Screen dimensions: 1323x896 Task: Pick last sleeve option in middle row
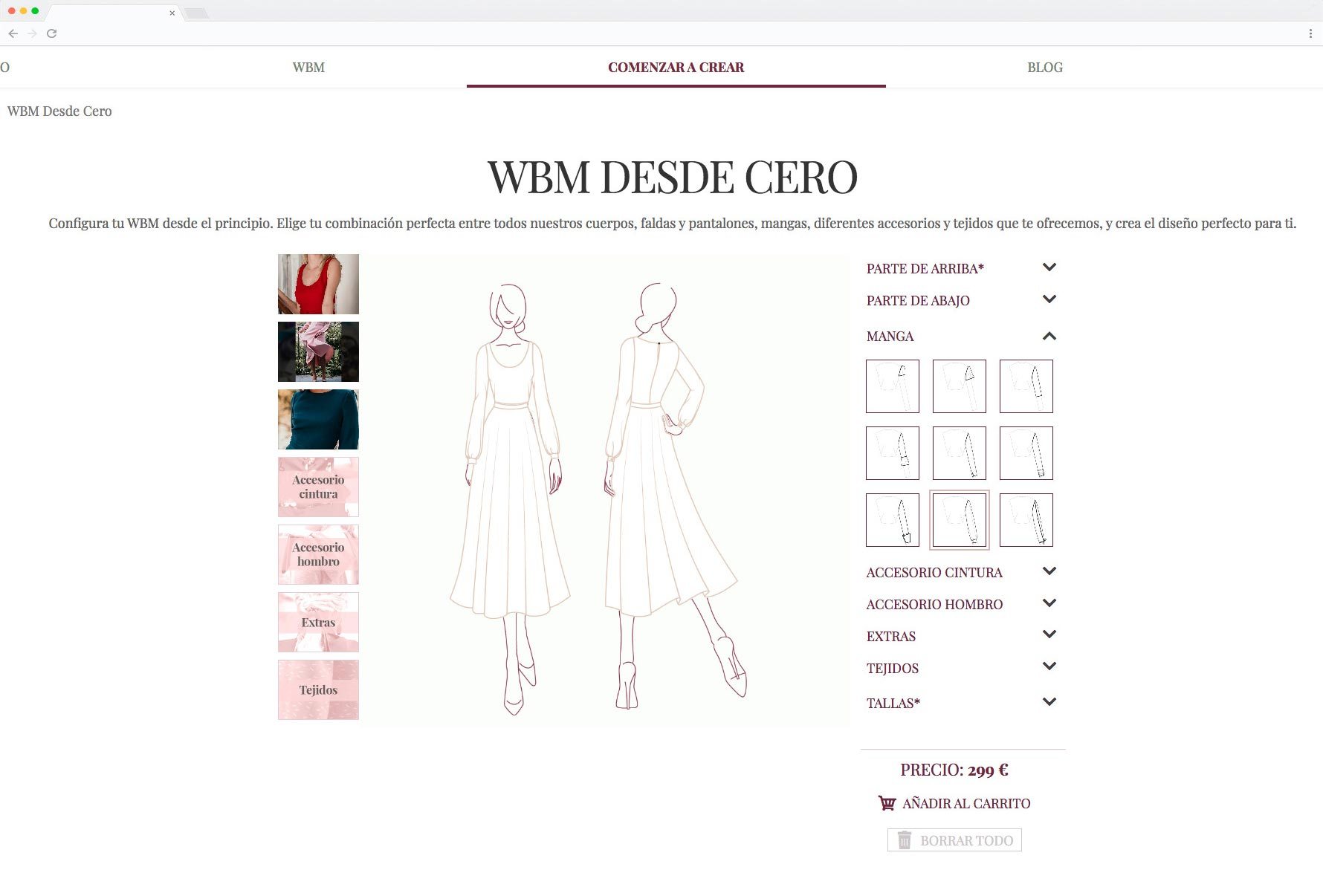[1026, 453]
